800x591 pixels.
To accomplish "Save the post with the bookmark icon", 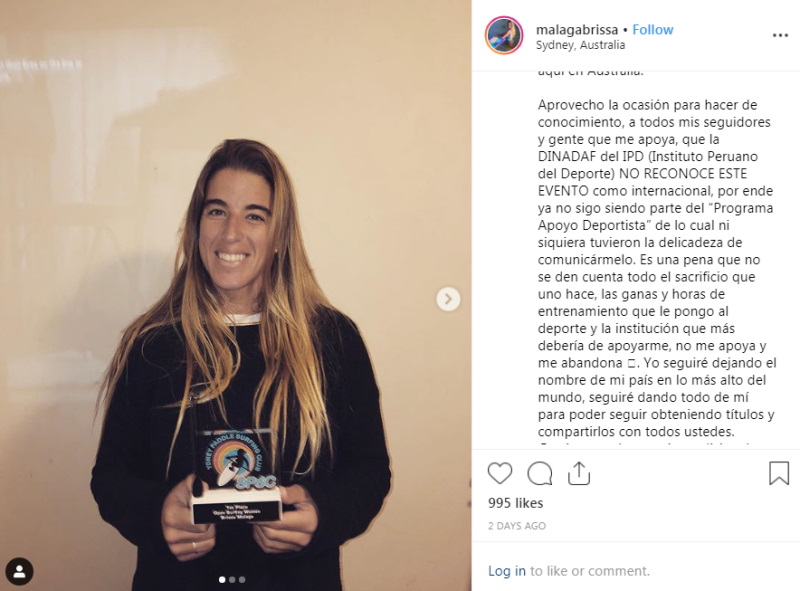I will [779, 473].
